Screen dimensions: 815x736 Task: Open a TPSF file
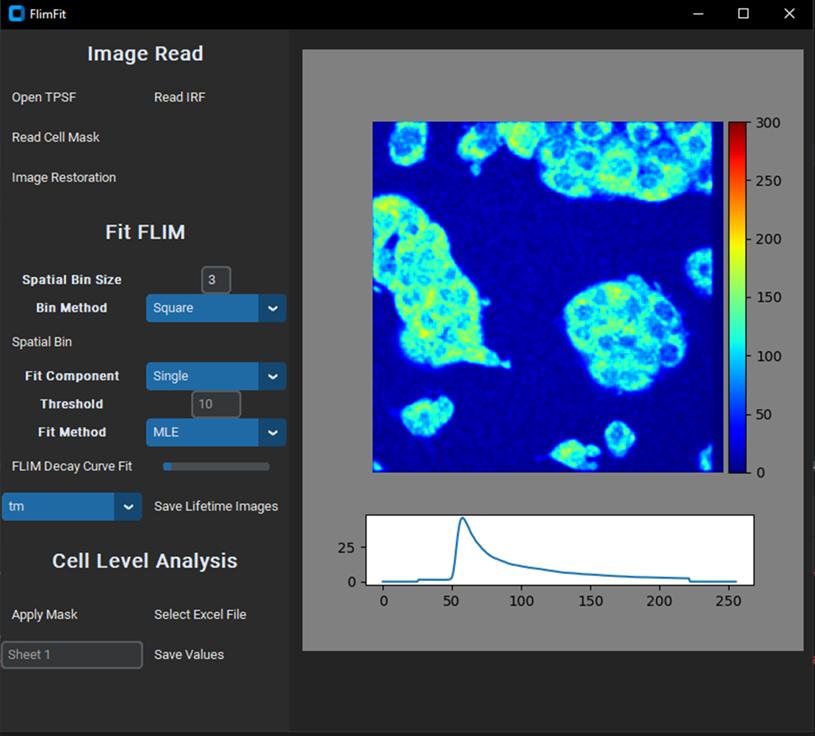coord(44,97)
